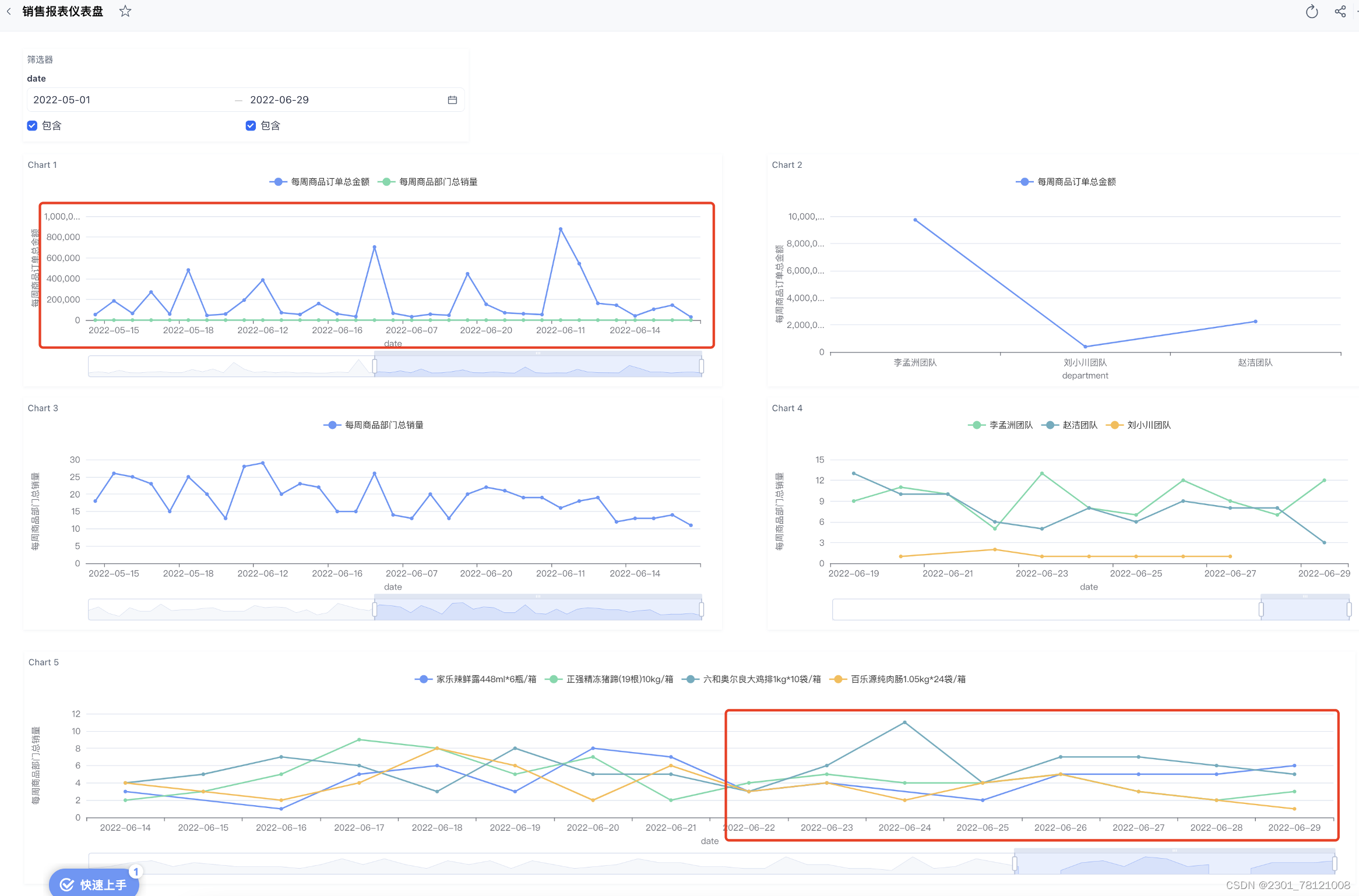Click Chart 1 axis label 2022-05-18
The width and height of the screenshot is (1359, 896).
click(x=188, y=330)
